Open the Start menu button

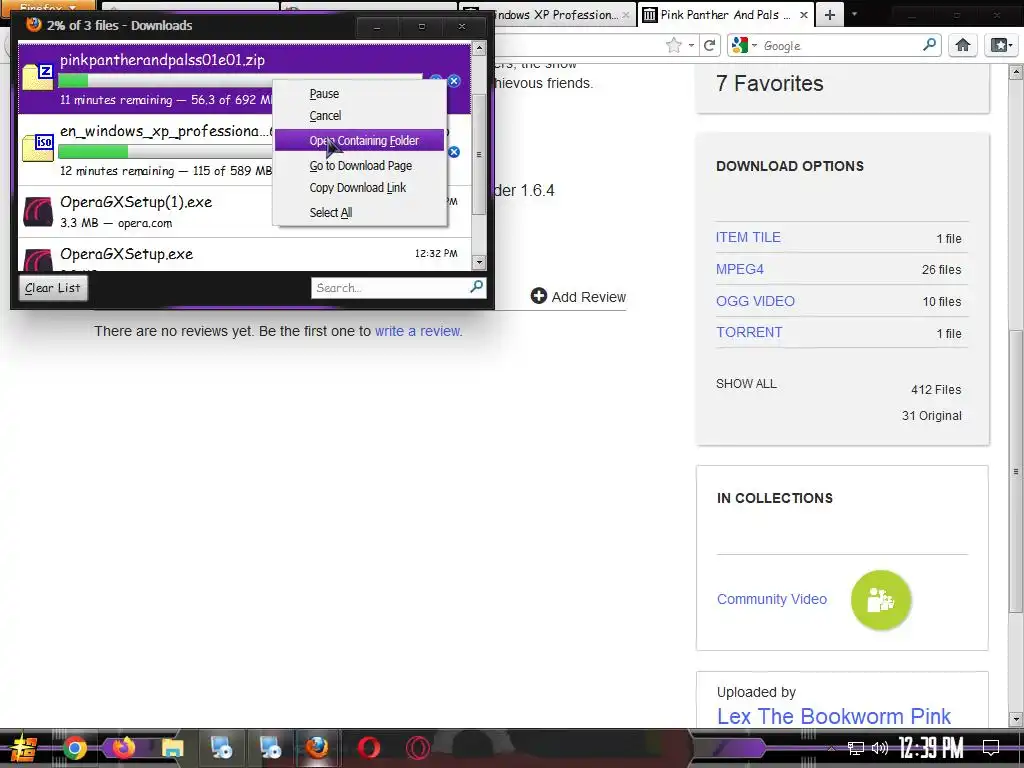click(23, 748)
